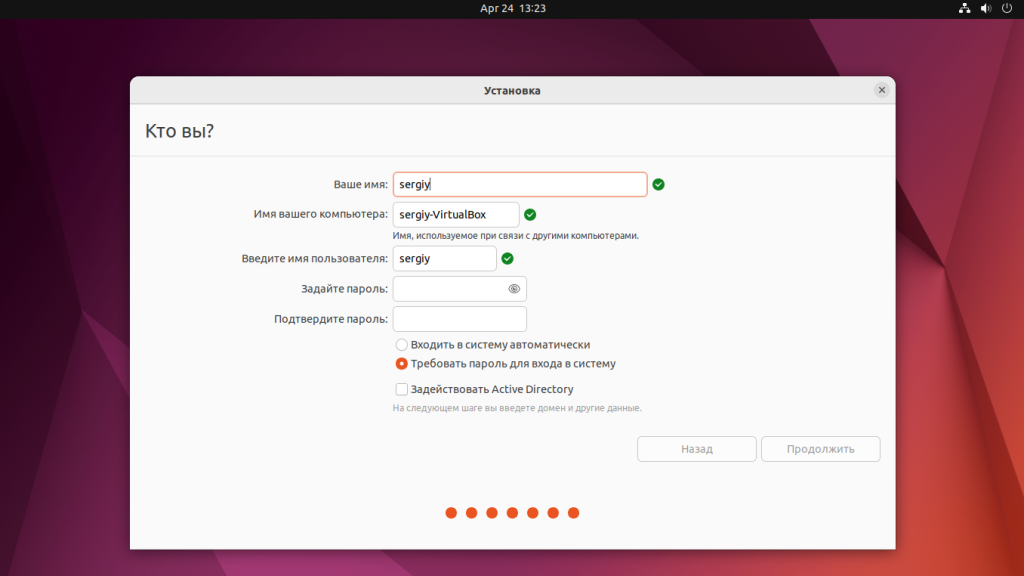Click green checkmark beside the username field
Image resolution: width=1024 pixels, height=576 pixels.
click(x=507, y=258)
